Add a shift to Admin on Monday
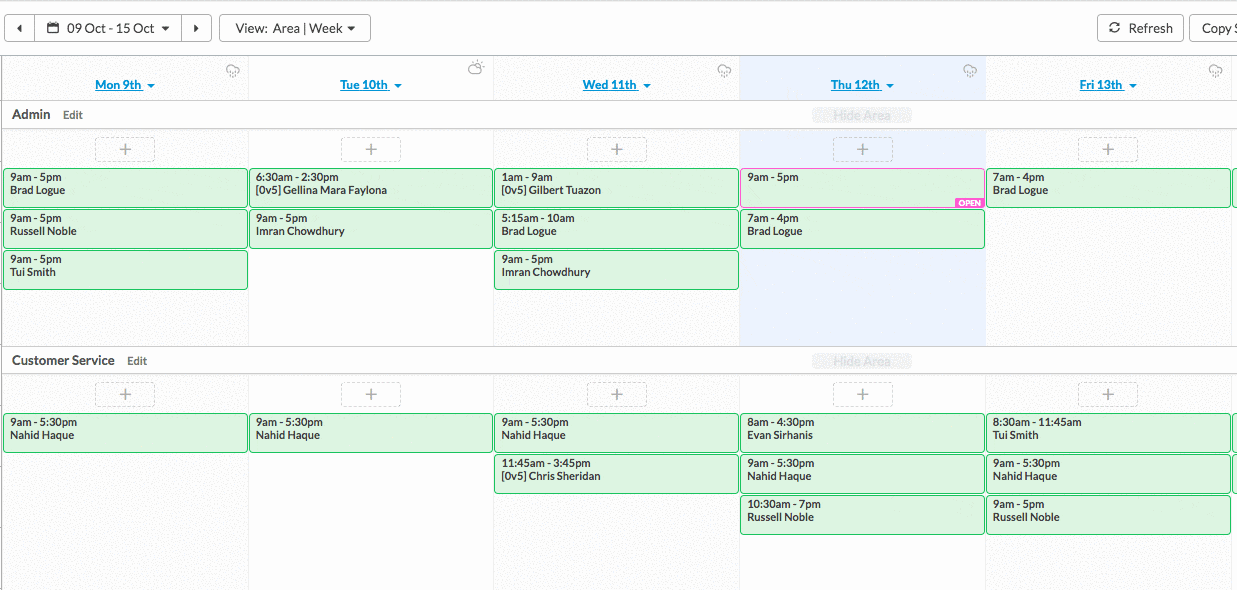This screenshot has width=1237, height=590. click(x=125, y=149)
